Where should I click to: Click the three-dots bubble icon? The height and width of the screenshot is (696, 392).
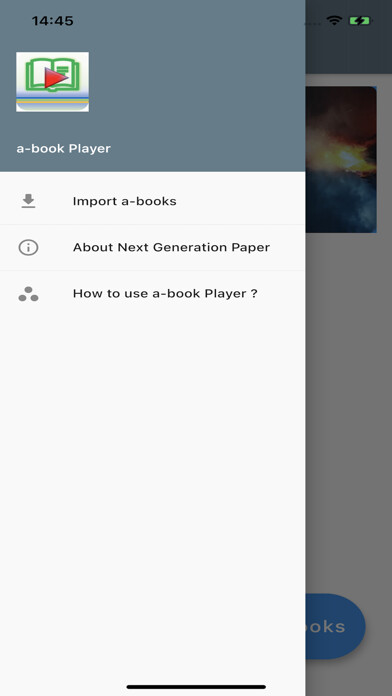(x=28, y=294)
